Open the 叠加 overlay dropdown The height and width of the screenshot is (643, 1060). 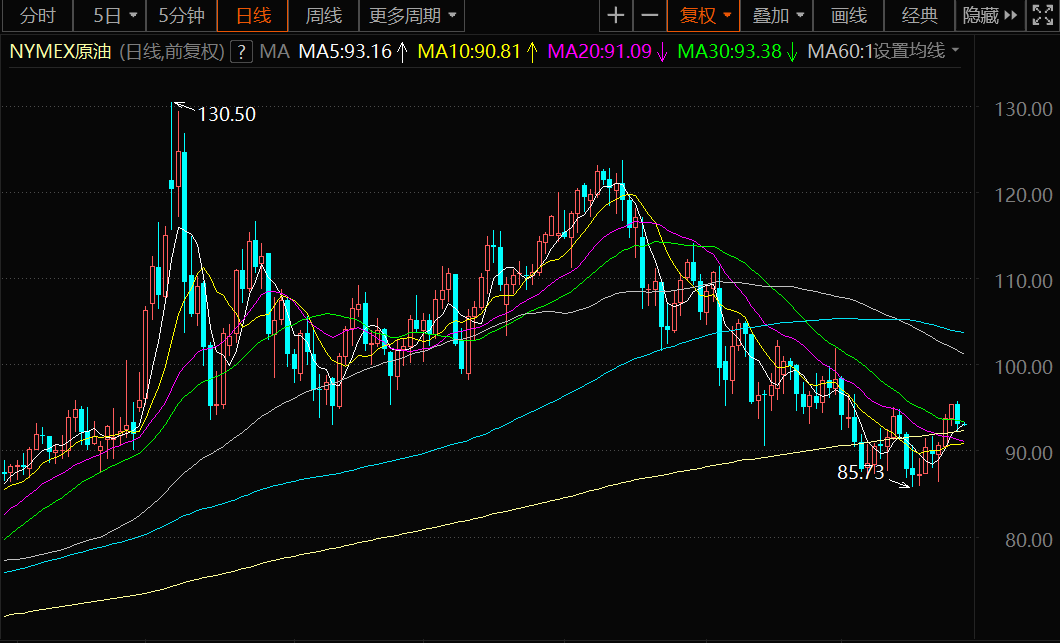click(x=777, y=15)
